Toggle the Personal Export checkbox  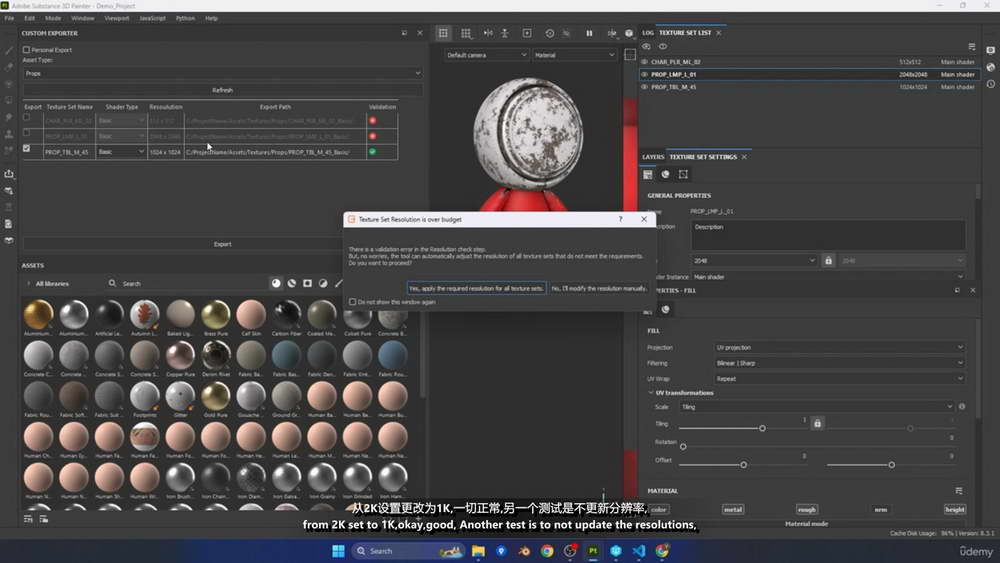click(26, 50)
